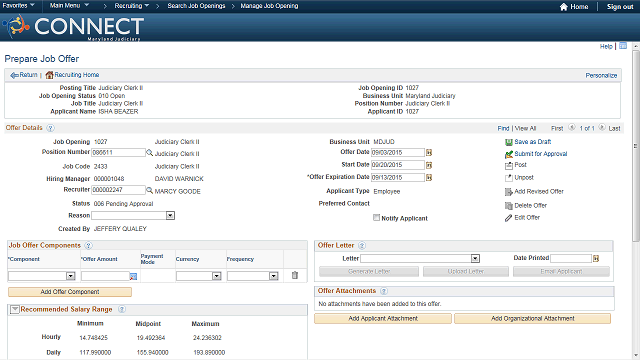Click the 'DAVID WARNICK' hiring manager name
Image resolution: width=640 pixels, height=360 pixels.
point(179,179)
